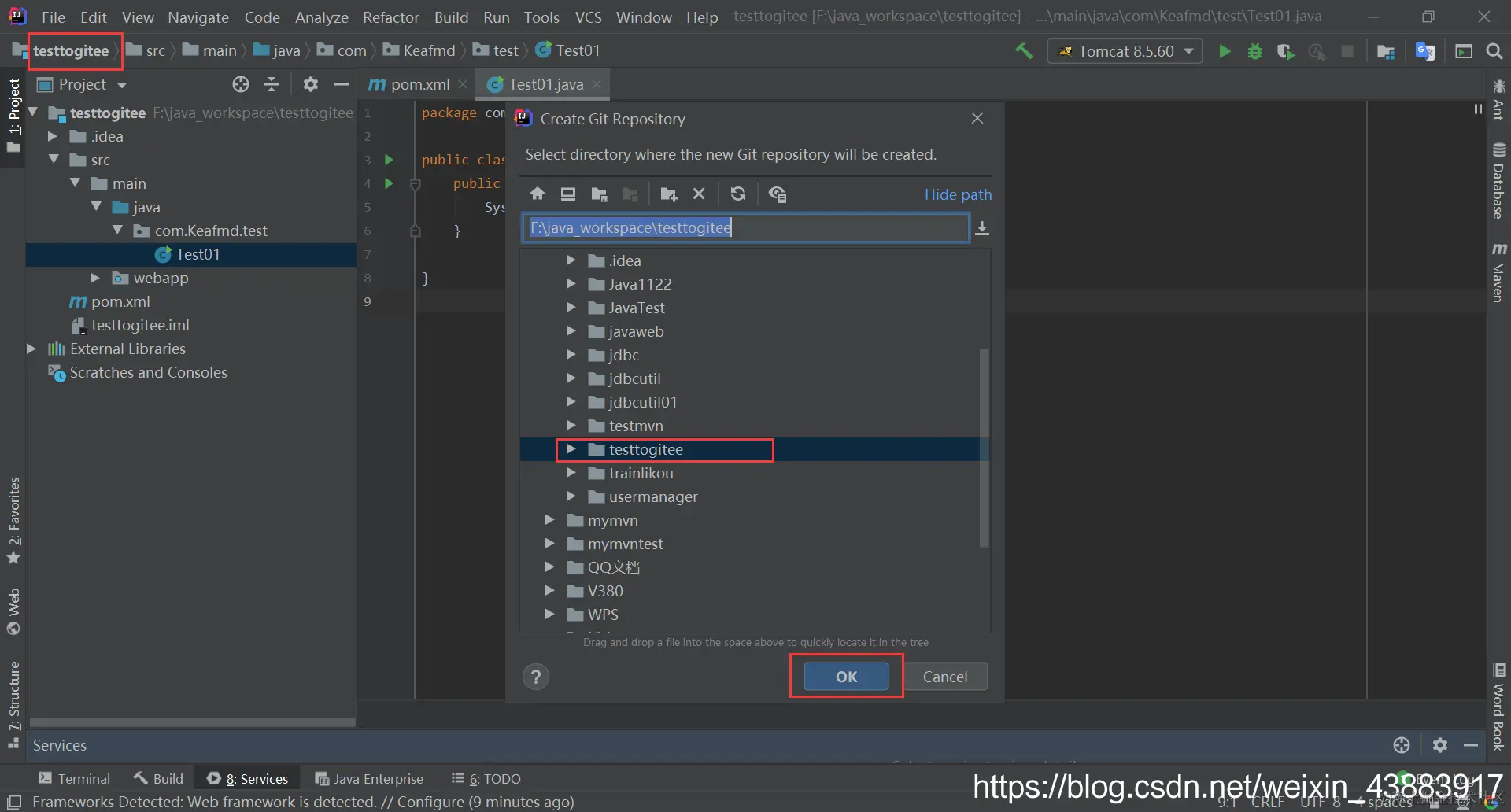1511x812 pixels.
Task: Expand the Java1122 folder in dialog
Action: [x=571, y=284]
